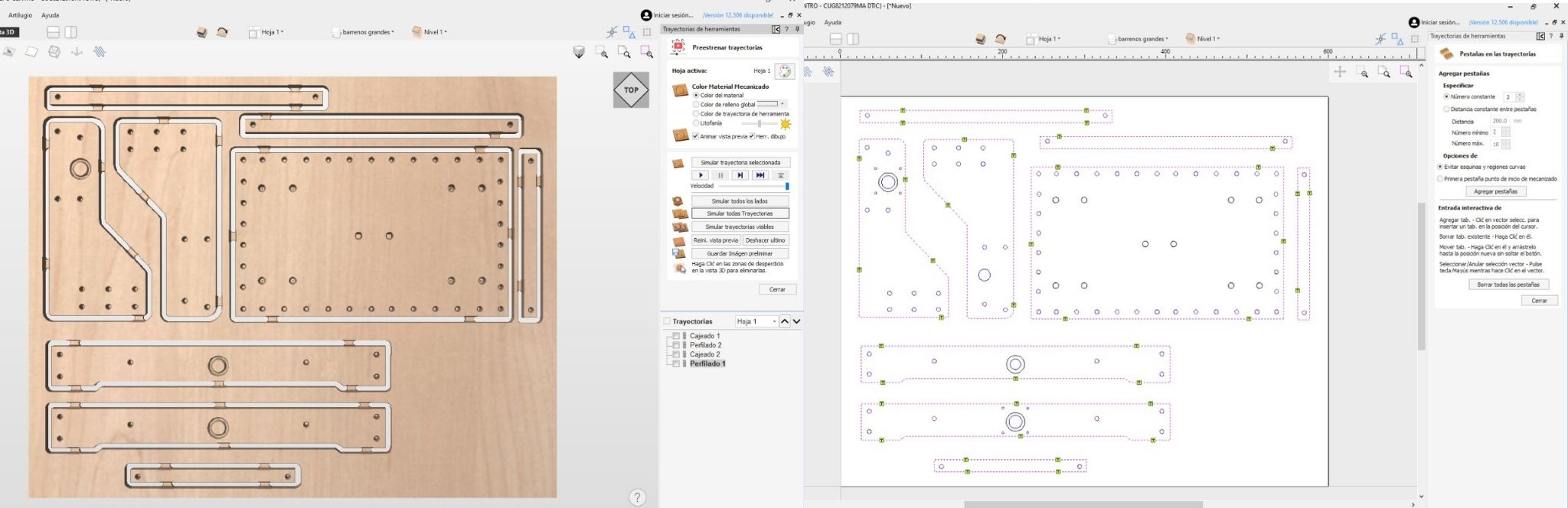The height and width of the screenshot is (508, 1568).
Task: Open the Ayuda menu in left window
Action: (50, 15)
